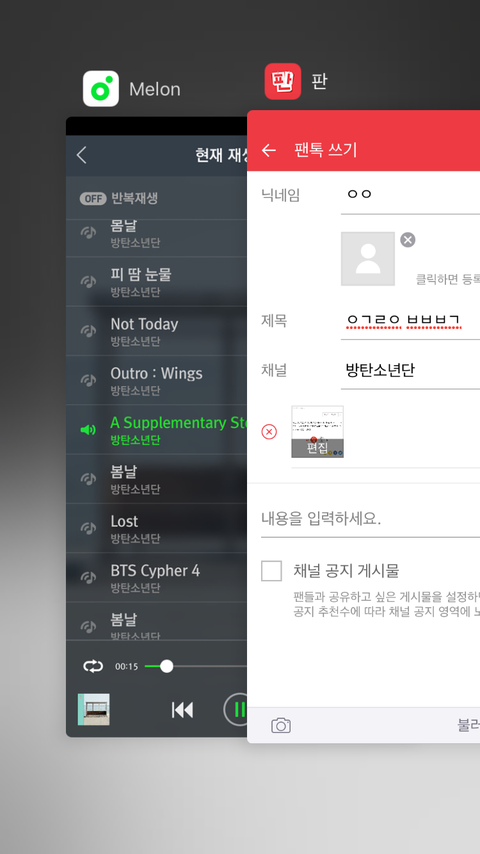
Task: Open the camera icon to add photo
Action: tap(281, 725)
